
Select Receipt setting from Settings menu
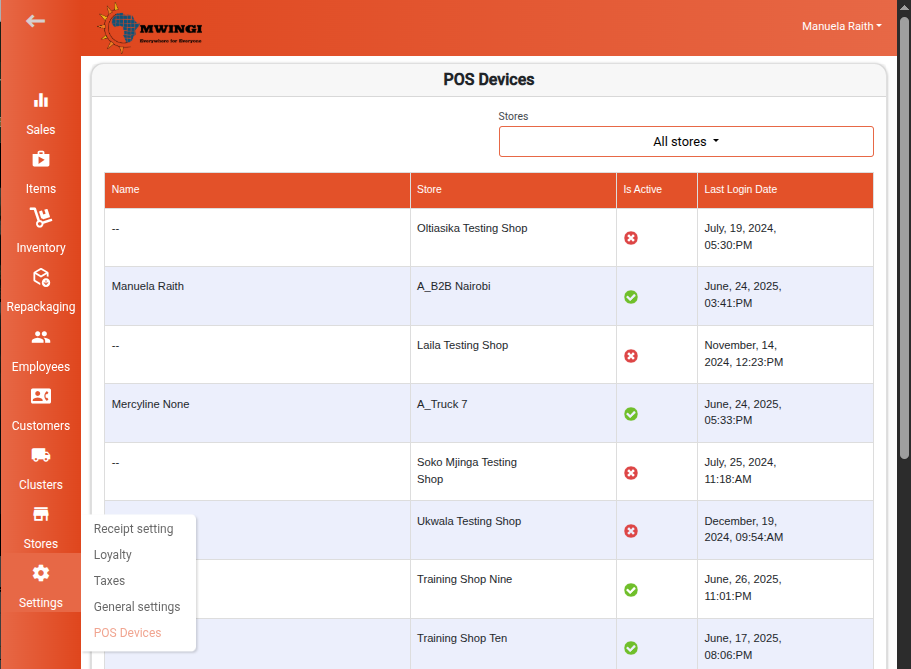click(134, 529)
